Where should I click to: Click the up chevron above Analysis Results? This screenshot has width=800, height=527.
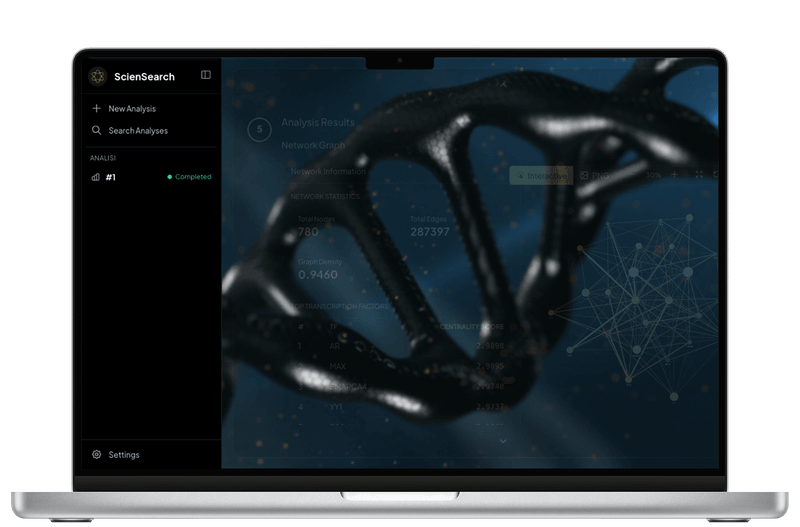(503, 84)
